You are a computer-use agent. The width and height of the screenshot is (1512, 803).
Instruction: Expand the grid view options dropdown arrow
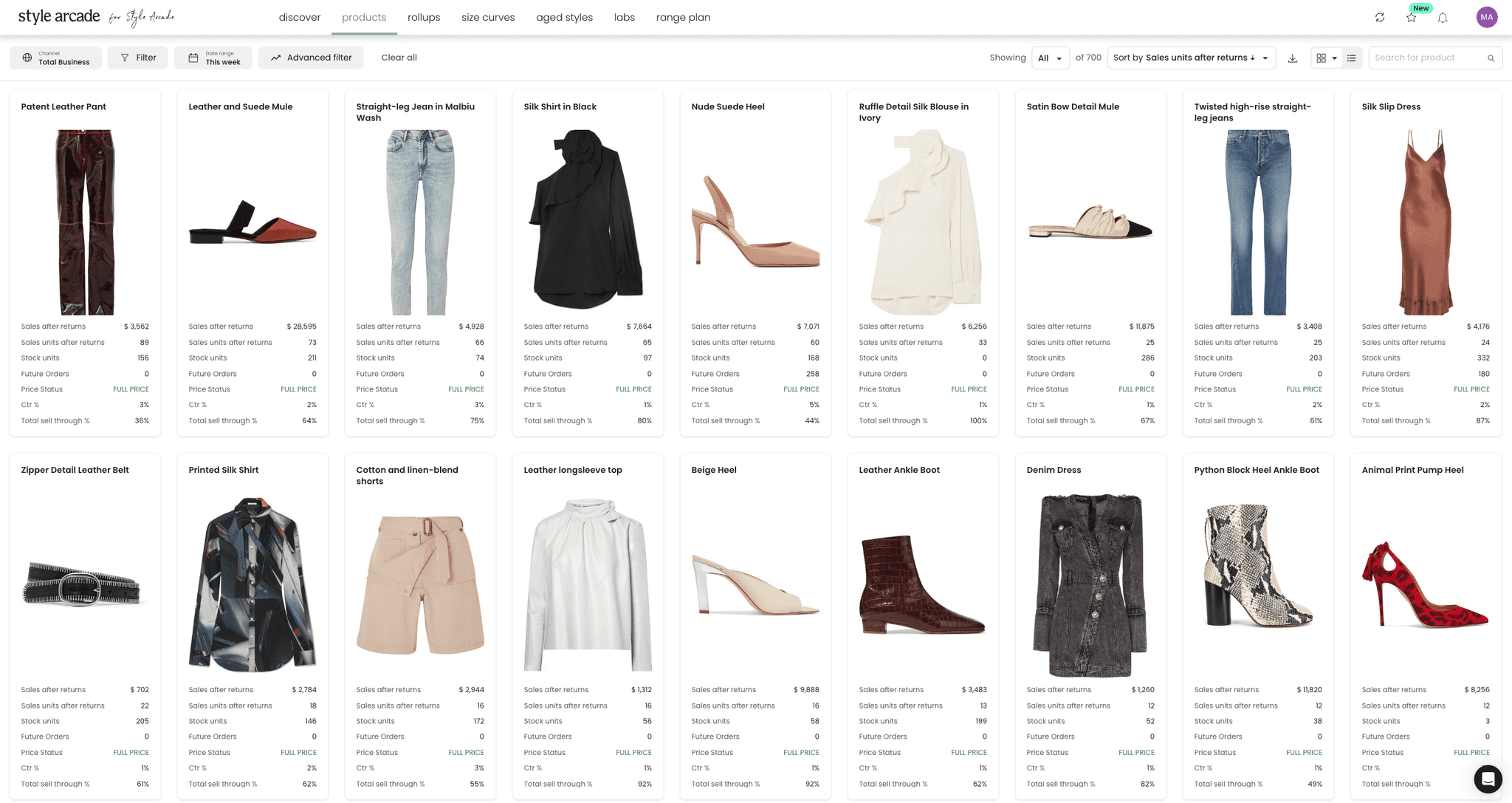point(1335,58)
